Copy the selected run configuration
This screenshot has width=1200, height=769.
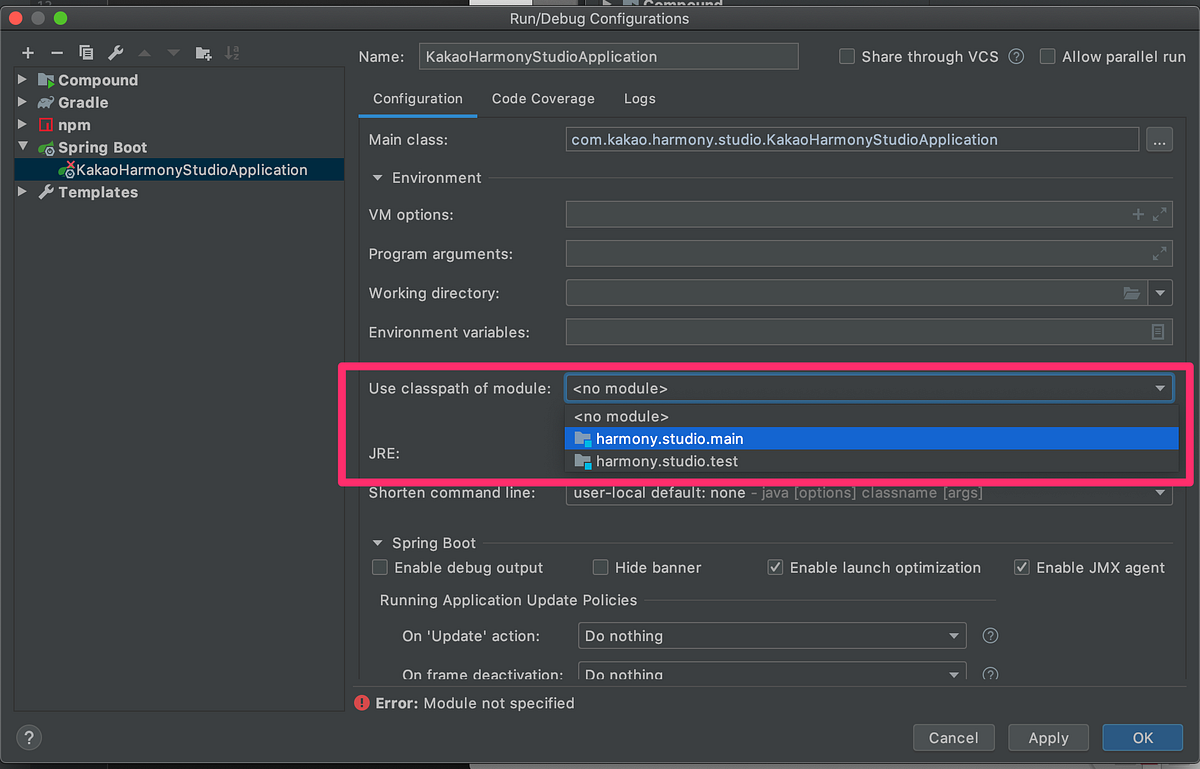[85, 52]
